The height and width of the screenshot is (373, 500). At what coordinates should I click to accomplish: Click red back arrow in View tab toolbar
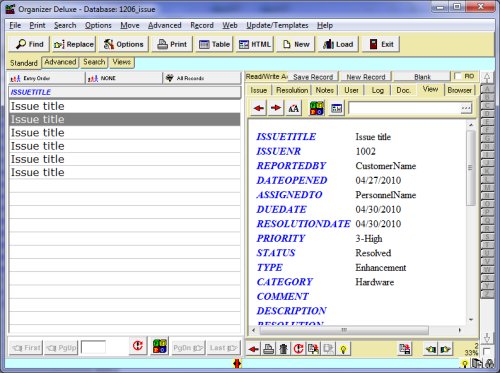point(259,108)
